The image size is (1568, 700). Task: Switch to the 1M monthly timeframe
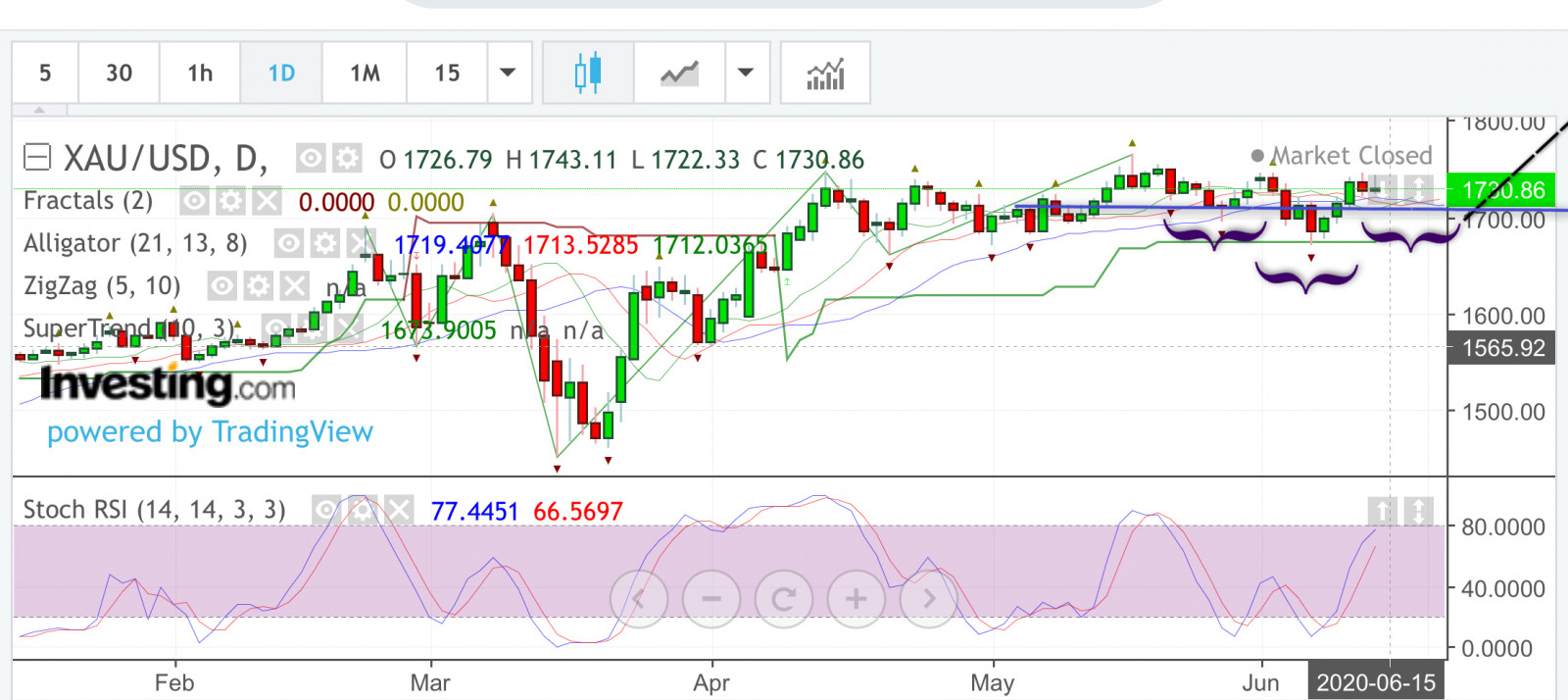click(x=365, y=73)
